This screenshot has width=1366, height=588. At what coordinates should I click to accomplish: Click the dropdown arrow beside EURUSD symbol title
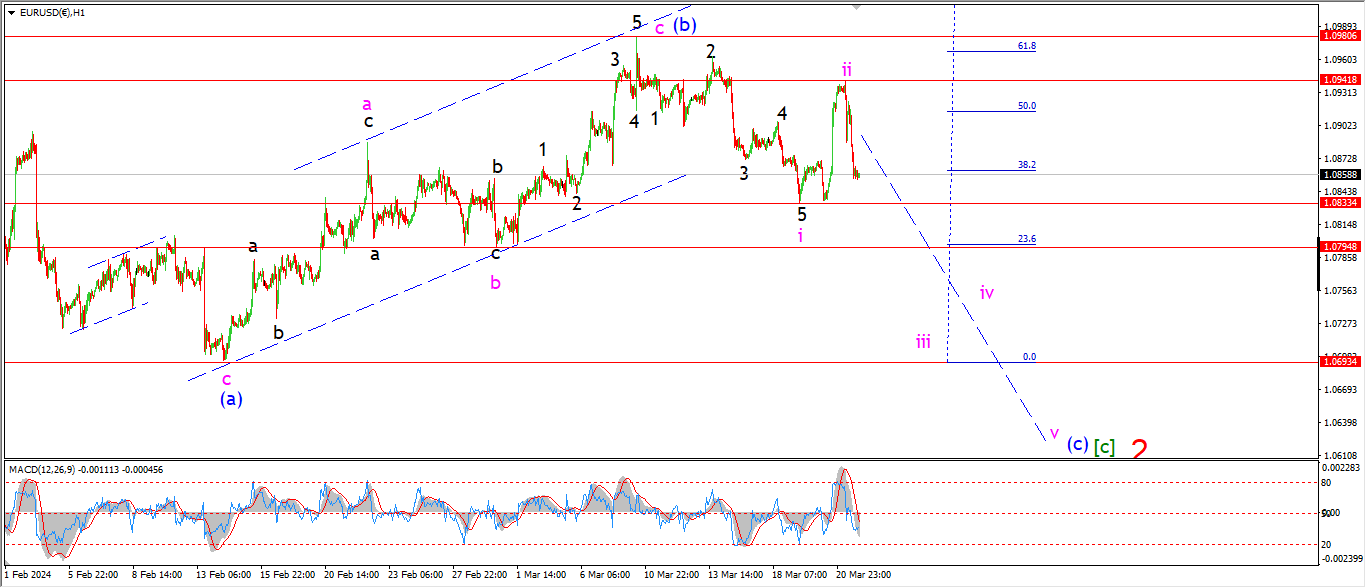coord(11,13)
